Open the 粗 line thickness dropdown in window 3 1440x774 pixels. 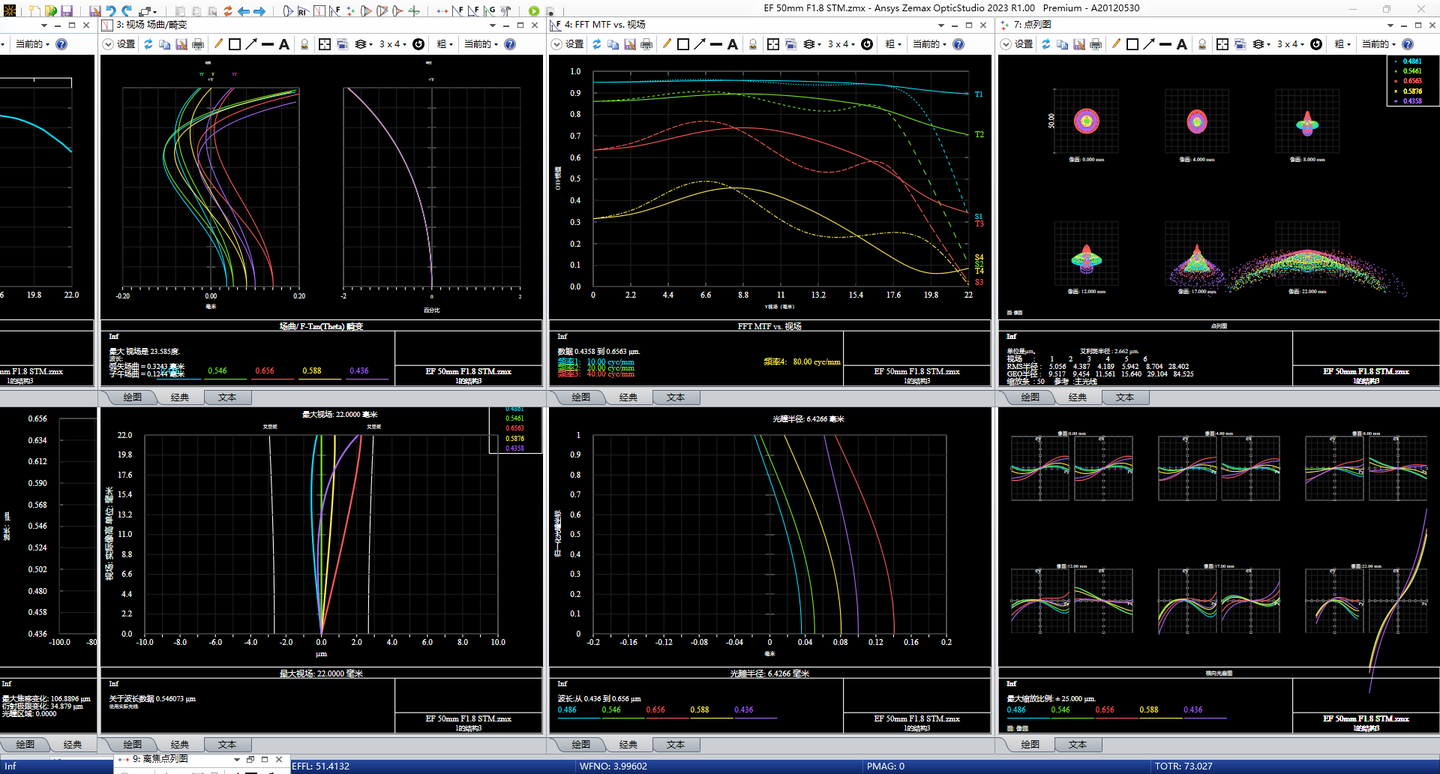tap(442, 44)
